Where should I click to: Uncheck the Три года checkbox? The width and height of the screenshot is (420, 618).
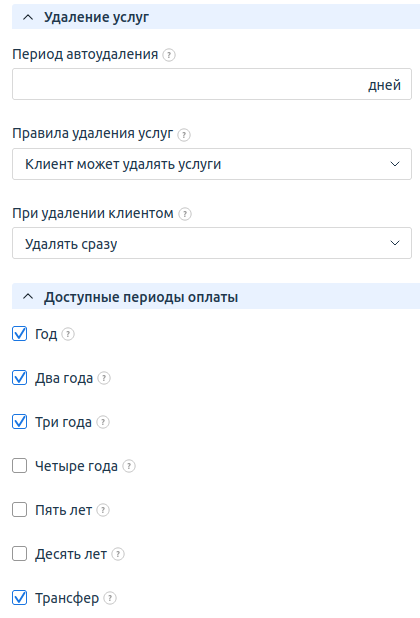20,422
